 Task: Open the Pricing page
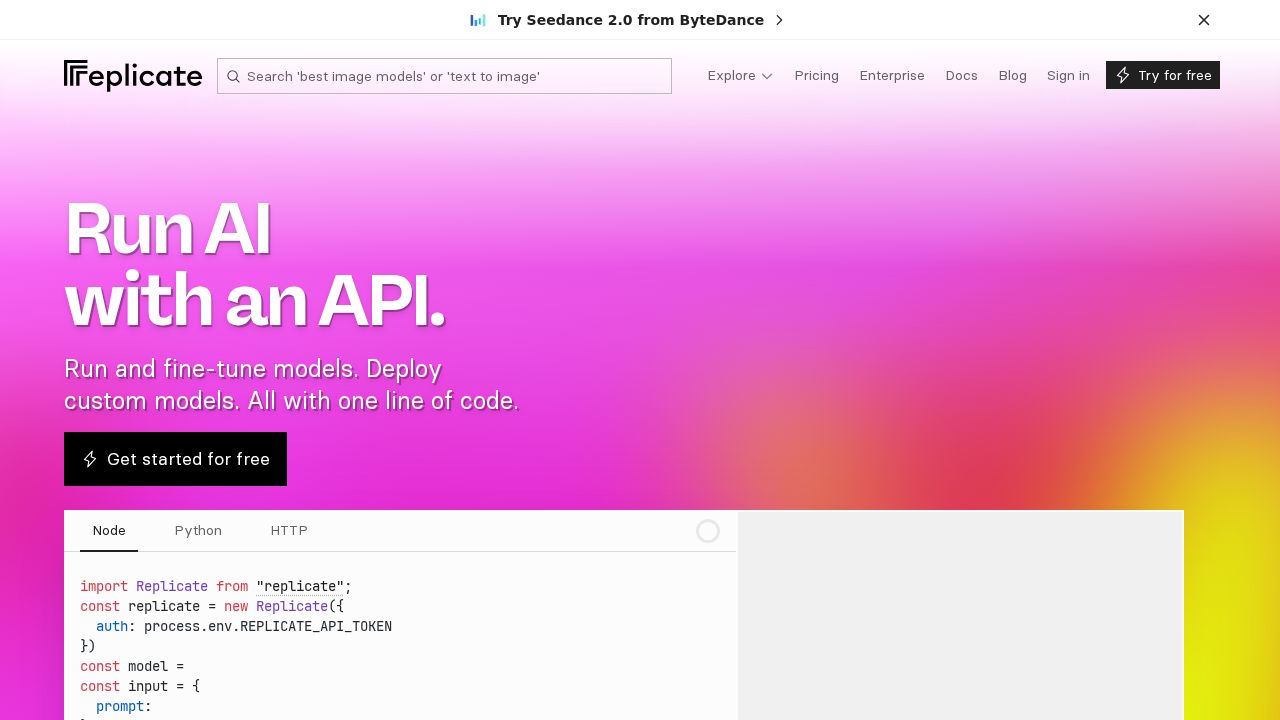817,76
